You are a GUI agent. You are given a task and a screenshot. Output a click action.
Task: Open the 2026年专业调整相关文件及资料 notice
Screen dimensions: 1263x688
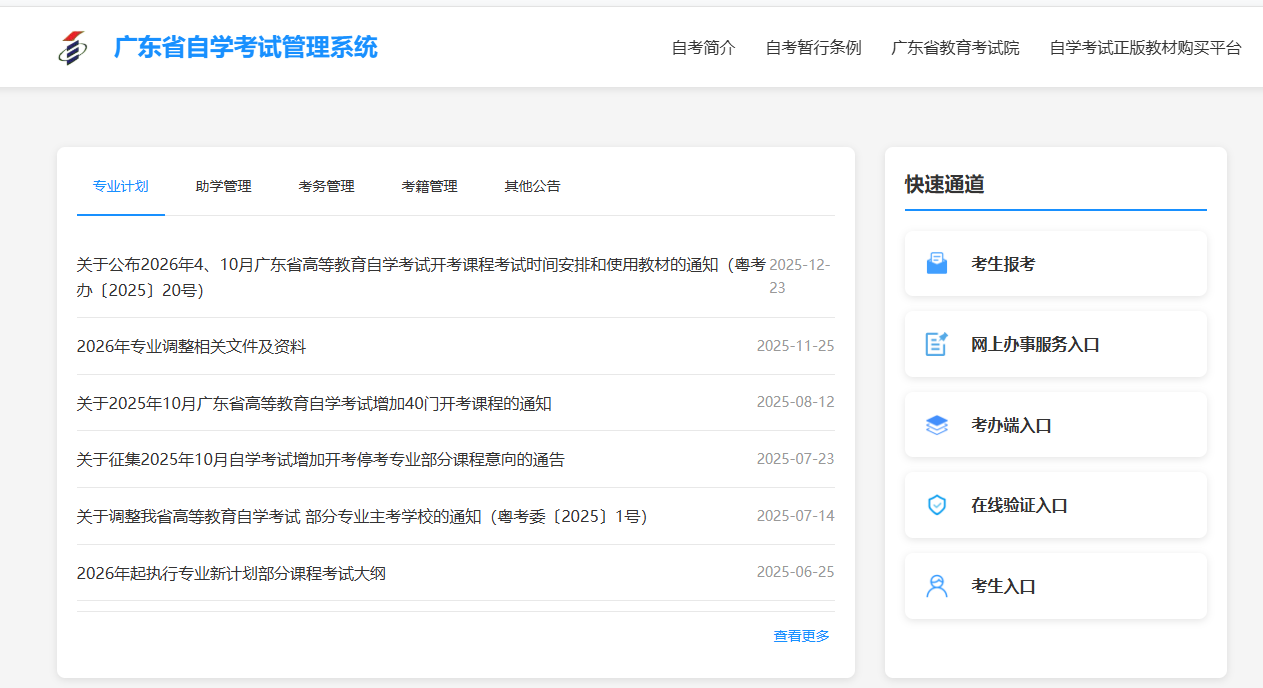pyautogui.click(x=191, y=347)
